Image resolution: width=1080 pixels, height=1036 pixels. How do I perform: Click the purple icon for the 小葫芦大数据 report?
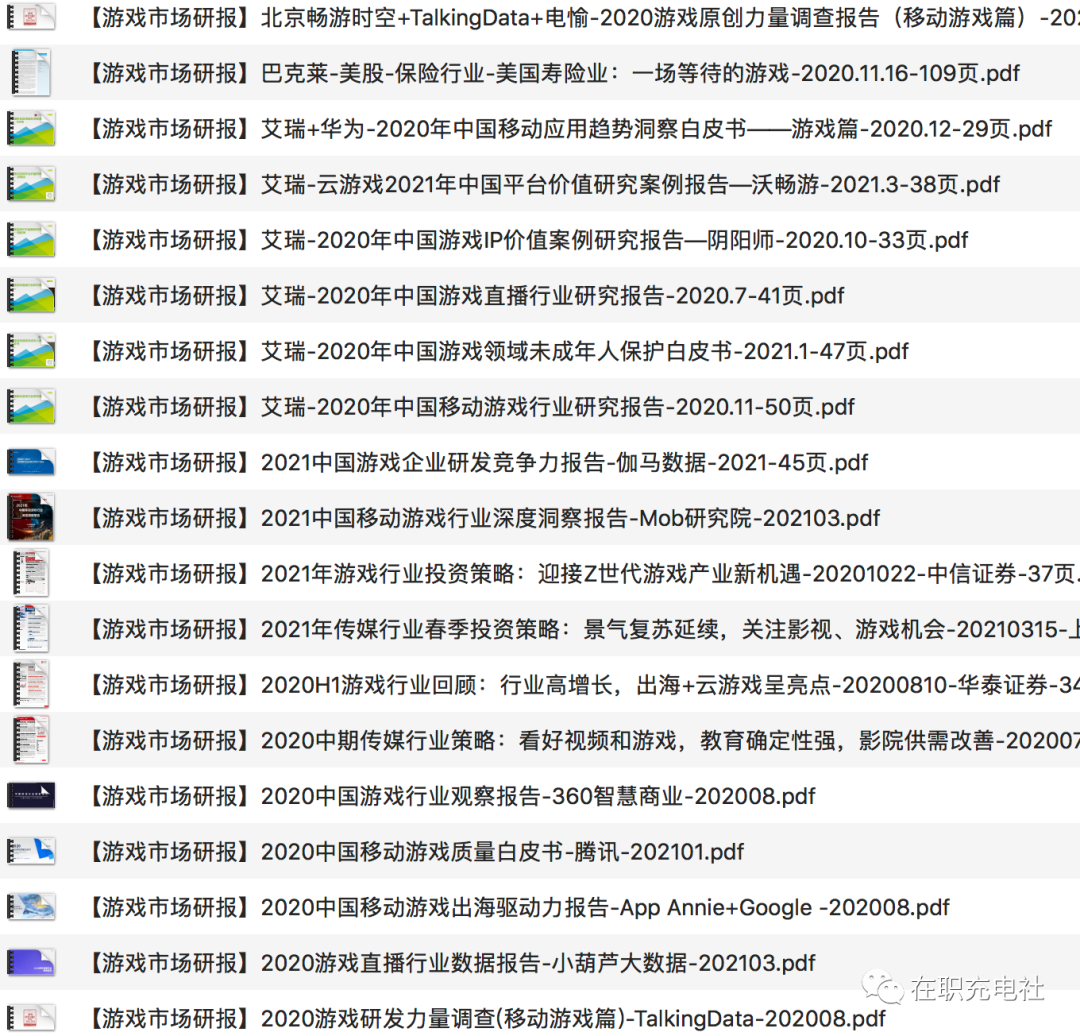pyautogui.click(x=30, y=963)
